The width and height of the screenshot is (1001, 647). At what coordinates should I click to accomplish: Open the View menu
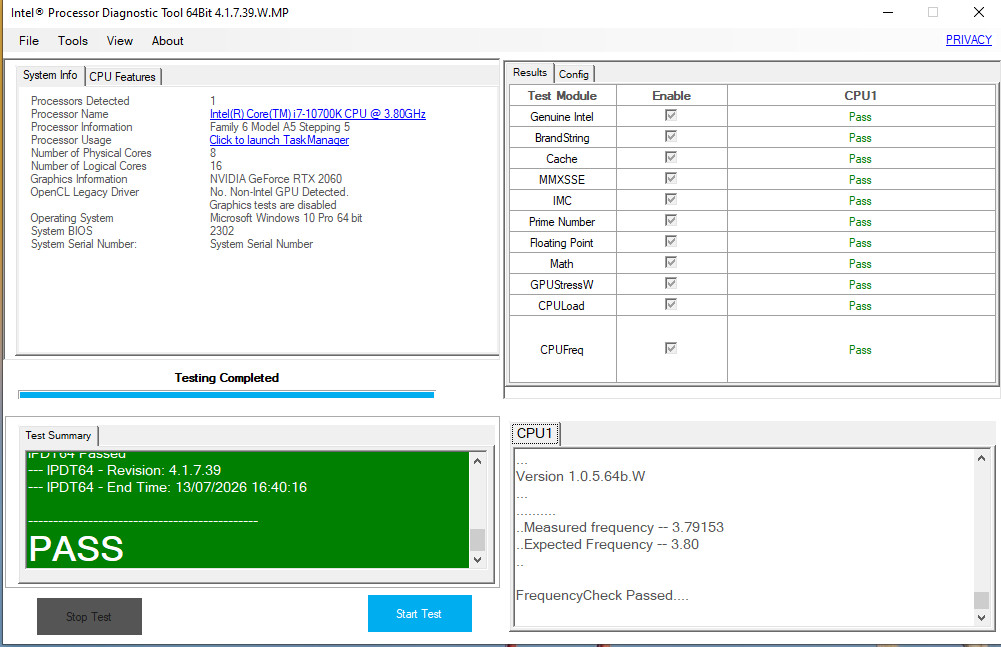click(x=119, y=41)
